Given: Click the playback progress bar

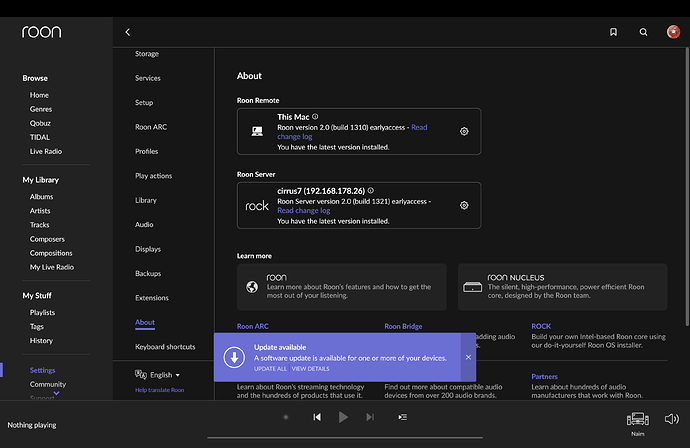Looking at the screenshot, I should (x=345, y=438).
